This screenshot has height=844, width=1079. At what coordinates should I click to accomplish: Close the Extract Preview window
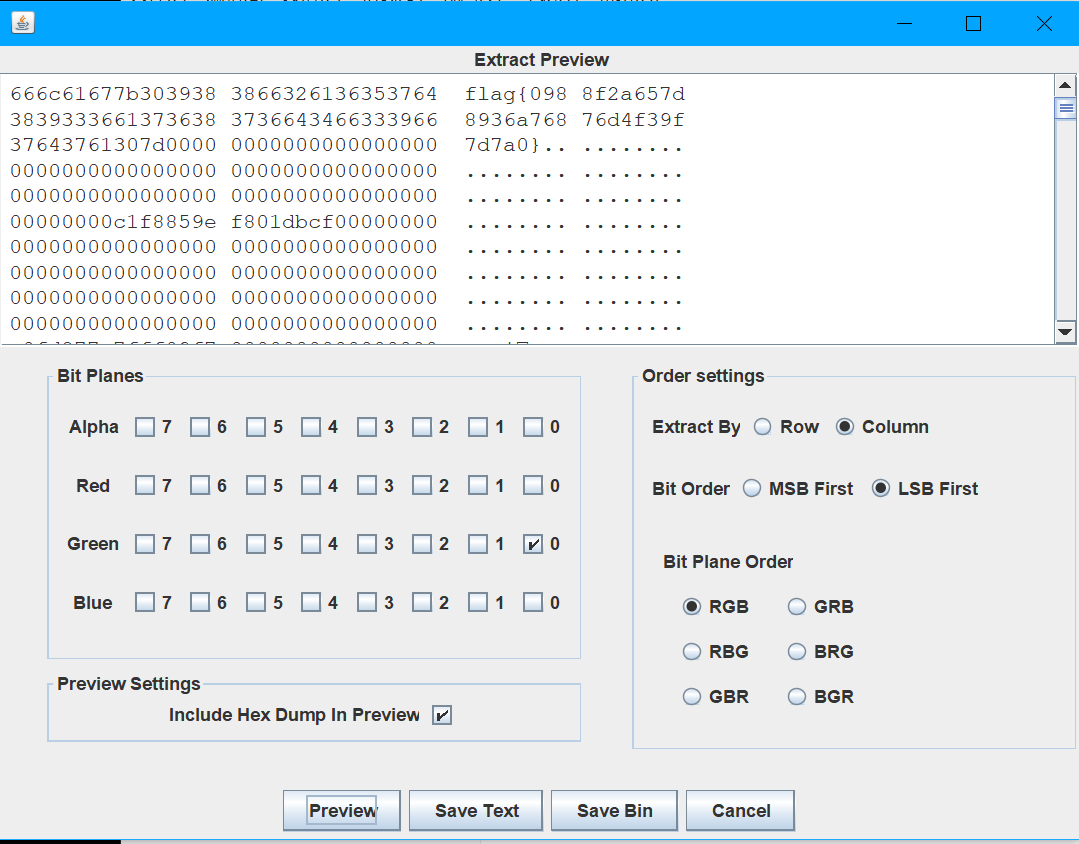pos(1044,23)
